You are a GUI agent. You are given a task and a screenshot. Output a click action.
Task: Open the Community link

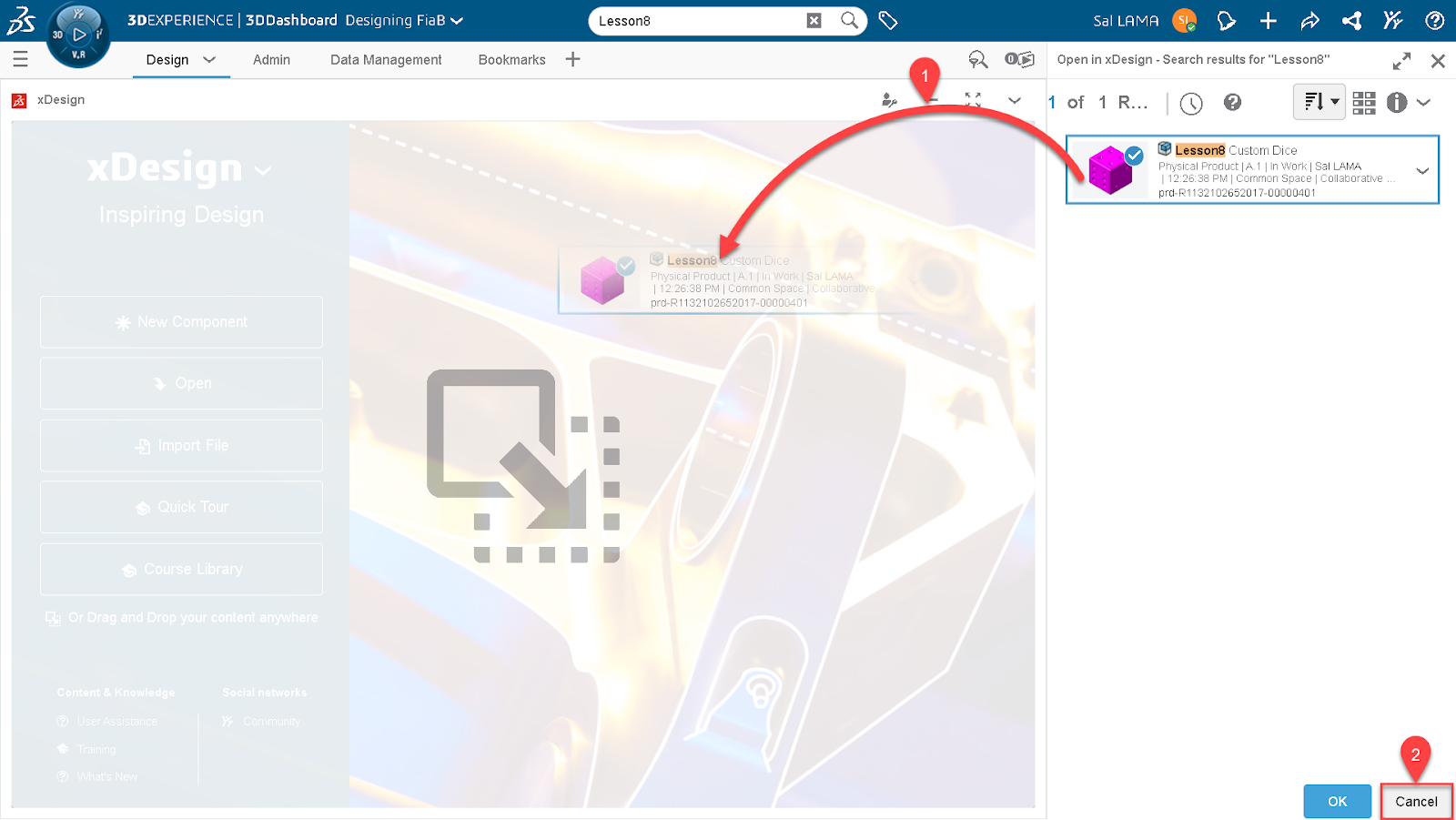click(271, 721)
